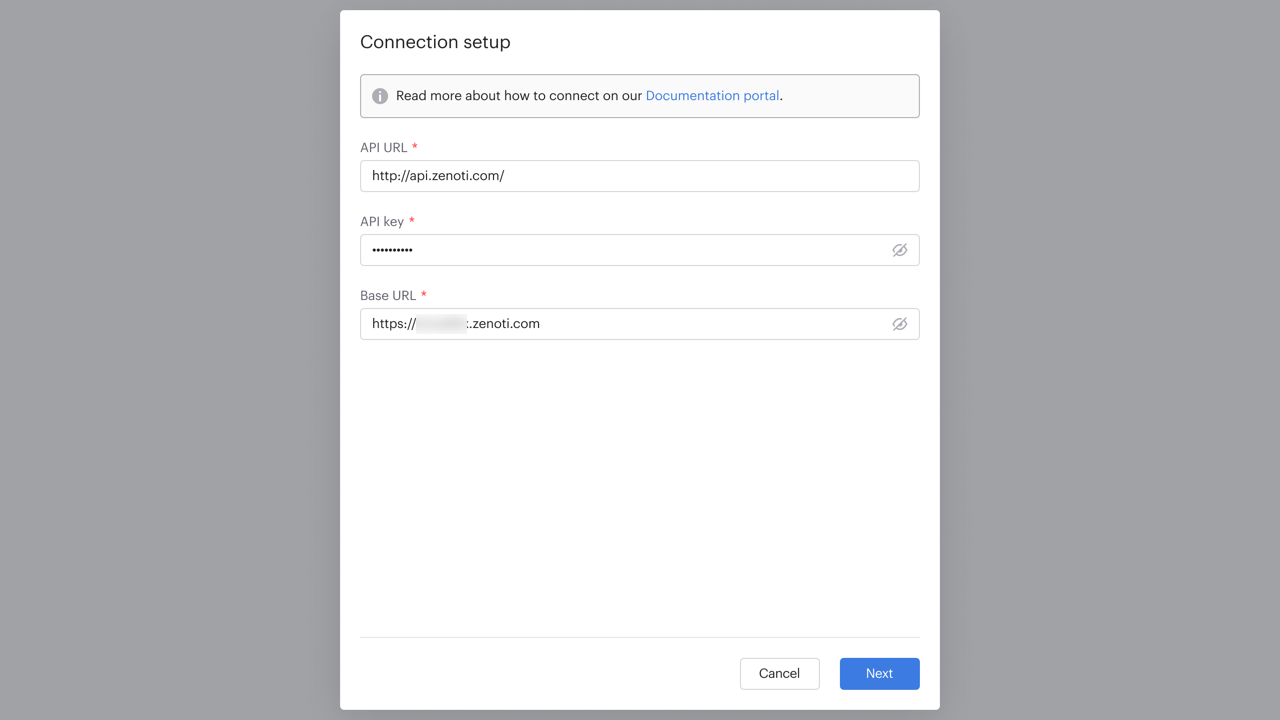Click the visibility icon at end of Base URL field
The width and height of the screenshot is (1280, 720).
900,324
